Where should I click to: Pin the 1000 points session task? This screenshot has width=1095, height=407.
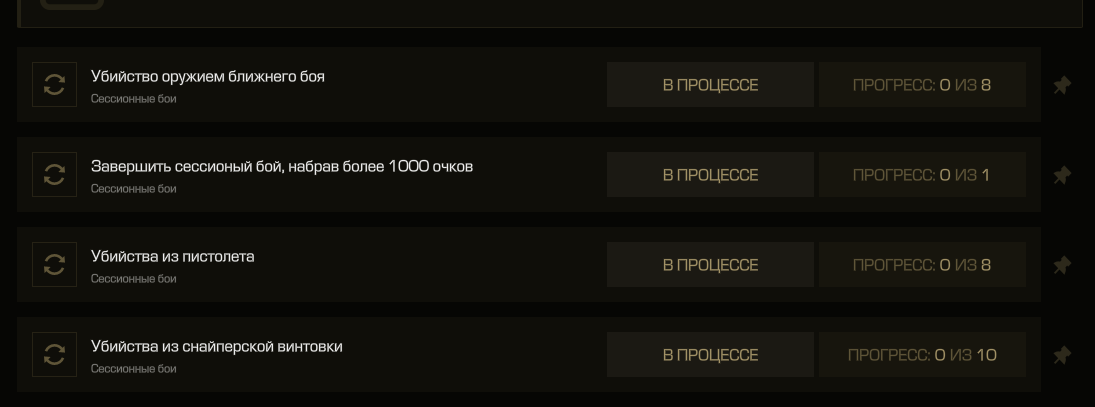[1061, 175]
